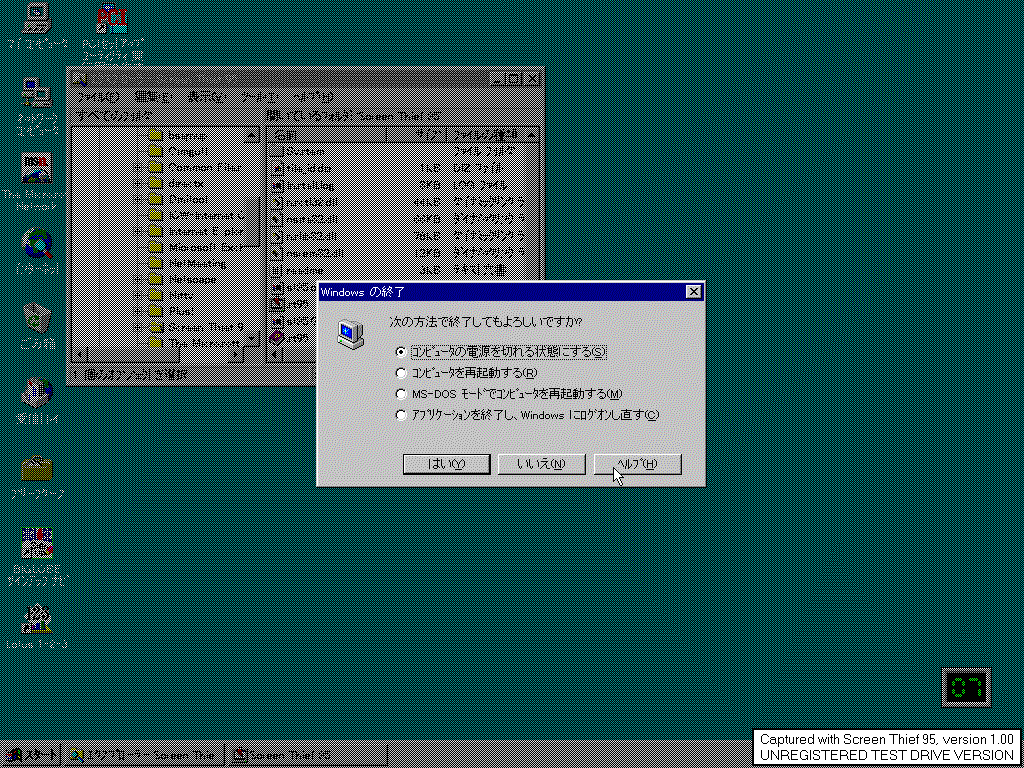Click the ヘルプ(H) button in shutdown dialog
The width and height of the screenshot is (1024, 768).
click(x=638, y=464)
